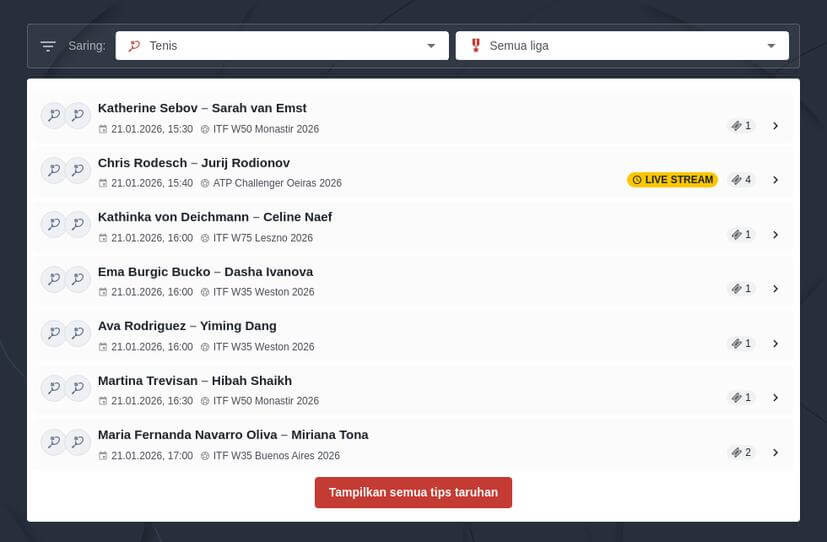Click the filter icon beside Saring
The image size is (827, 542).
(48, 46)
